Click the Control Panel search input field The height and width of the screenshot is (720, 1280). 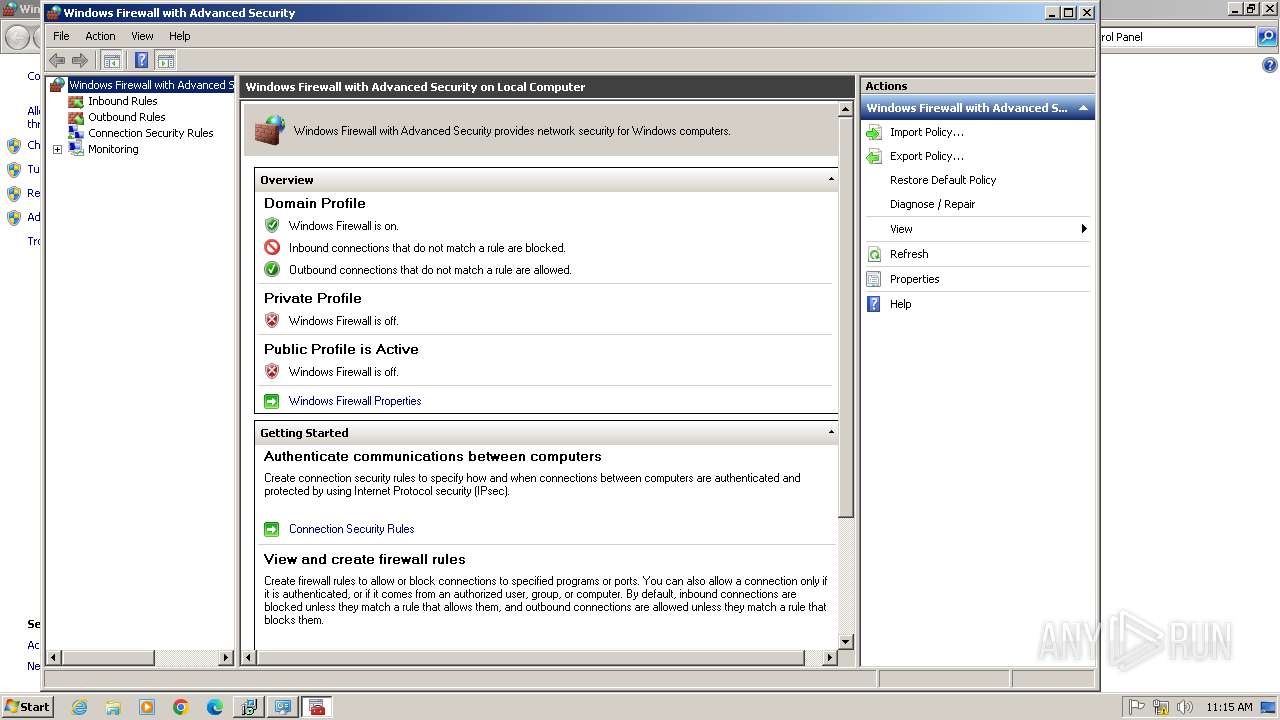(1176, 37)
